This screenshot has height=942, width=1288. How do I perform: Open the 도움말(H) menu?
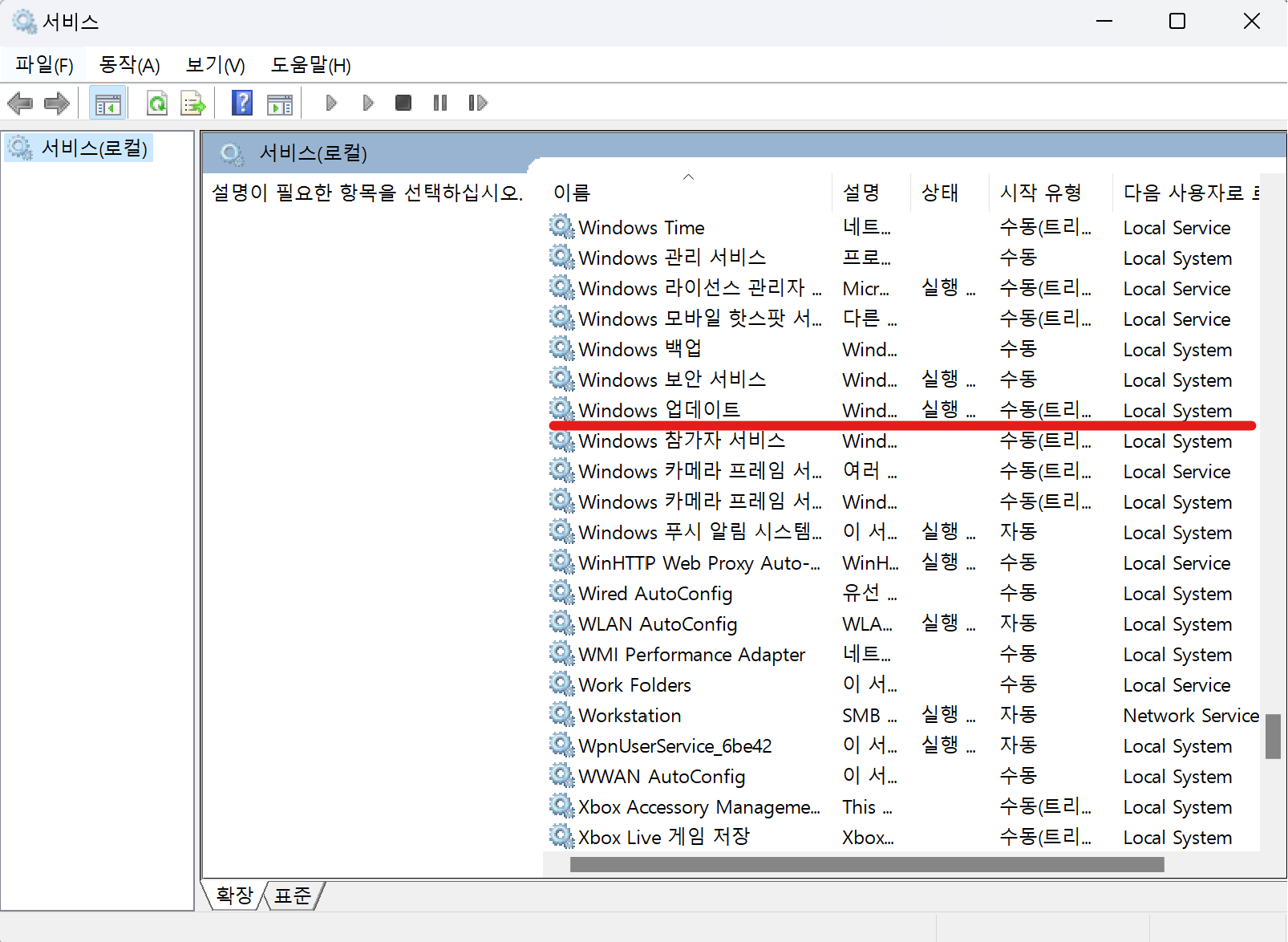pyautogui.click(x=311, y=65)
